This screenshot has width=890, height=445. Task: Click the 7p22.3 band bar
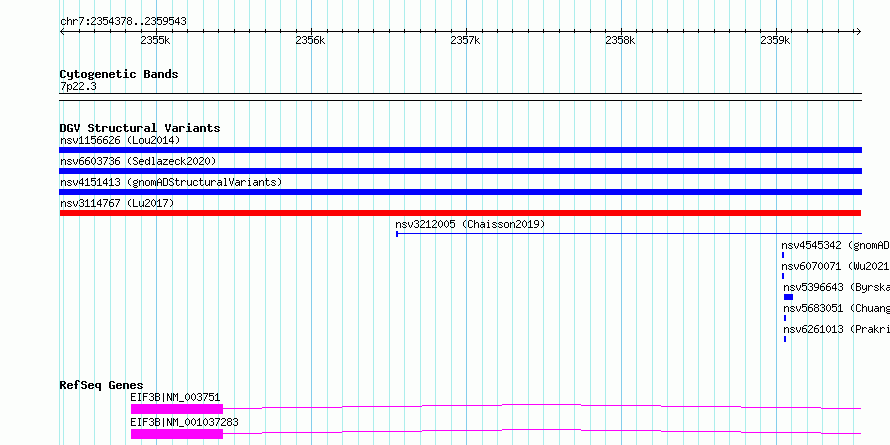click(460, 97)
